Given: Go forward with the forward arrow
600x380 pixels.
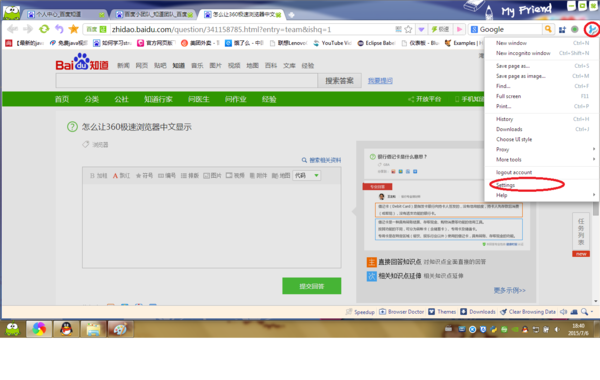Looking at the screenshot, I should coord(28,29).
